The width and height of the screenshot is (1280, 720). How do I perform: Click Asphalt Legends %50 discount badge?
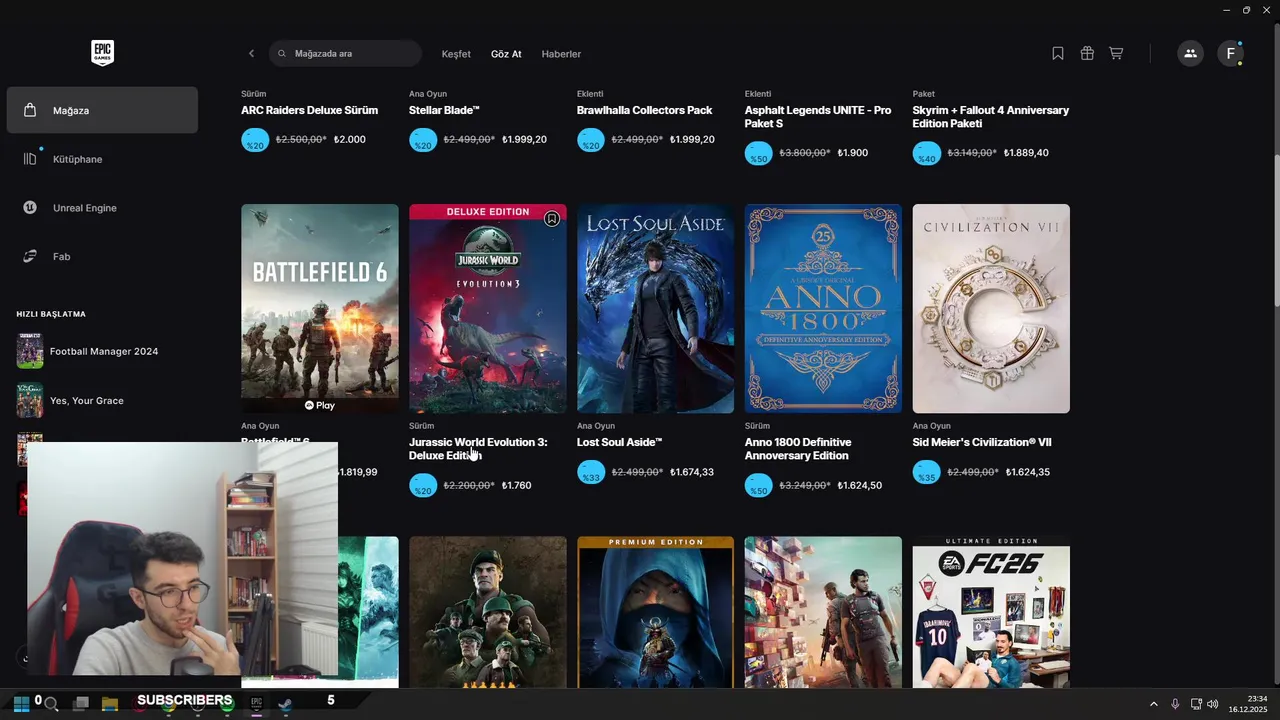(759, 154)
